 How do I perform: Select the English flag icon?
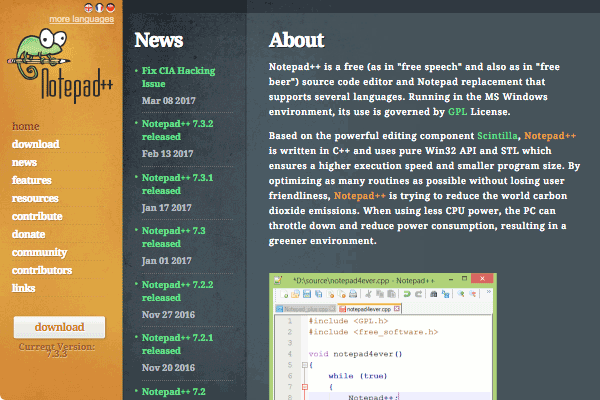(88, 8)
